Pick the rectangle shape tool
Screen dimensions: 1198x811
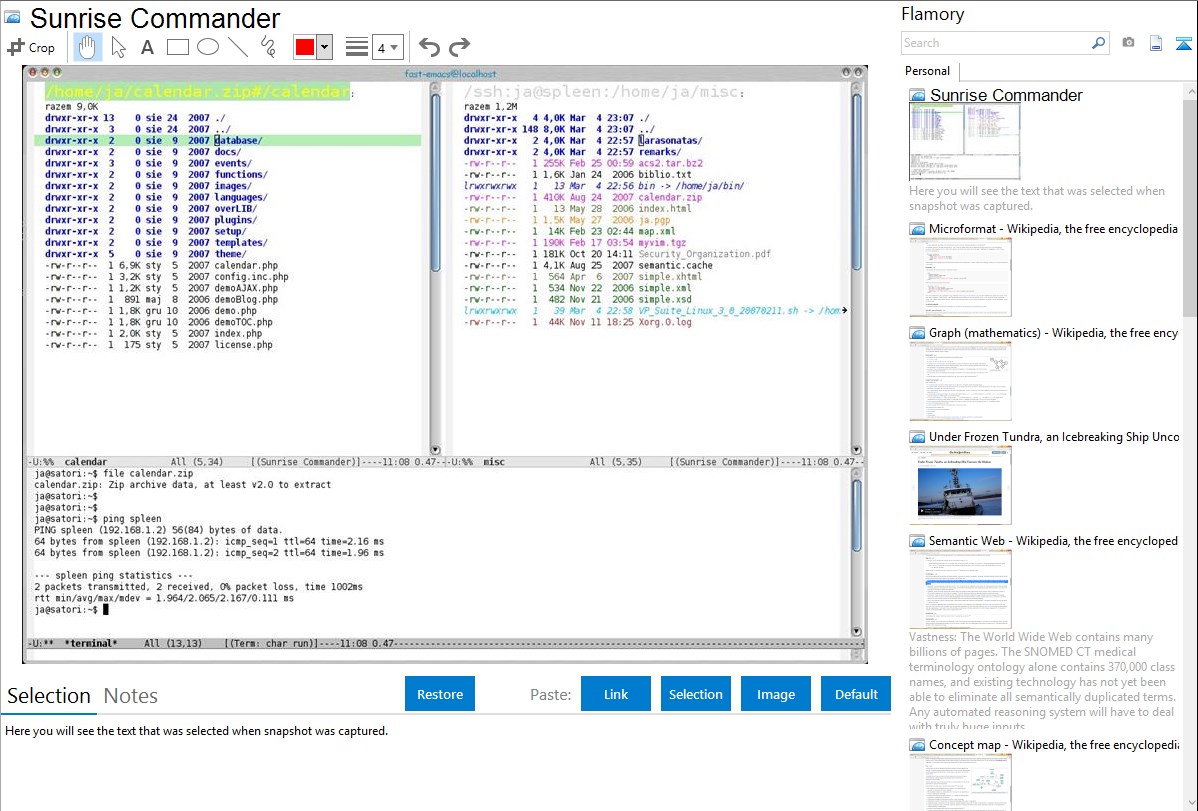tap(177, 47)
